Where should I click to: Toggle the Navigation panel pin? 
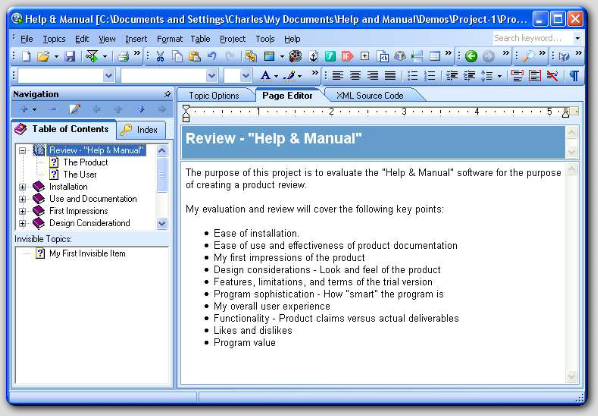point(167,94)
